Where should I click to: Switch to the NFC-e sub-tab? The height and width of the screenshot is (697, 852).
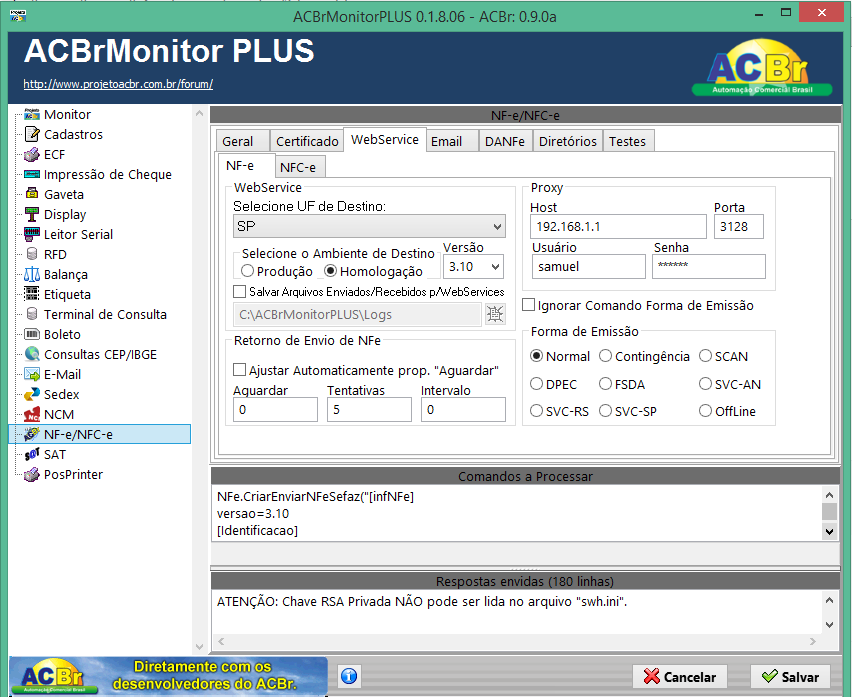coord(300,167)
